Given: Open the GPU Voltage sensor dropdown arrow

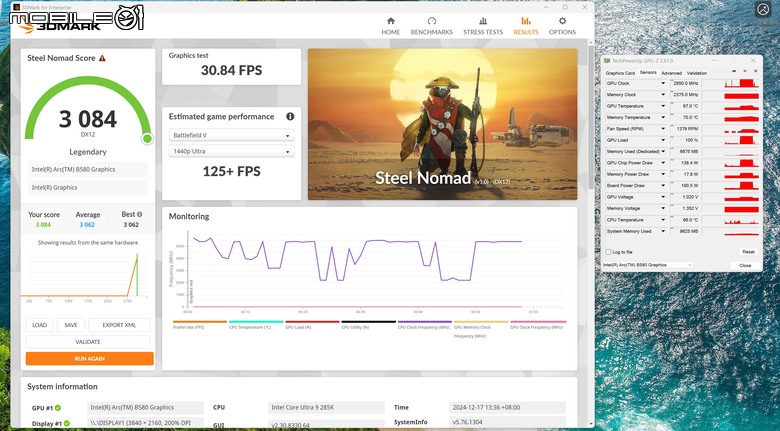Looking at the screenshot, I should coord(663,197).
